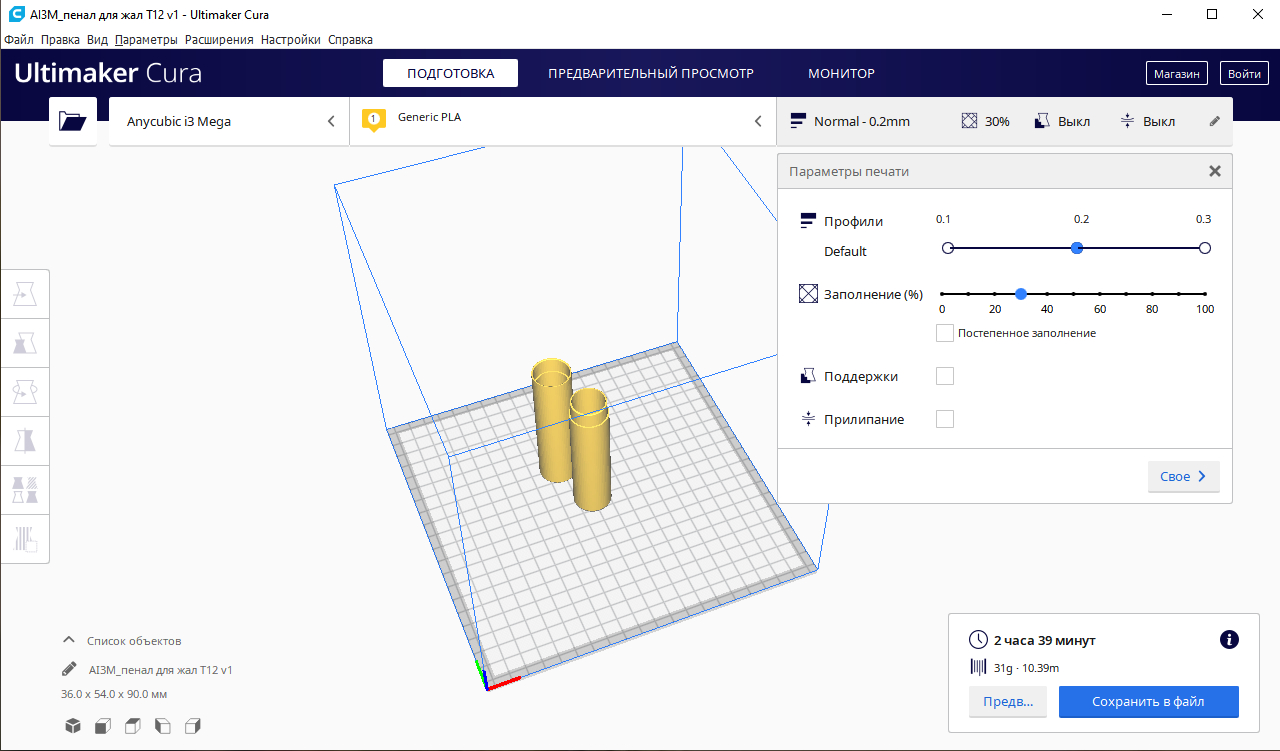Switch to 3D perspective view cube icon
Viewport: 1280px width, 751px height.
click(x=73, y=726)
